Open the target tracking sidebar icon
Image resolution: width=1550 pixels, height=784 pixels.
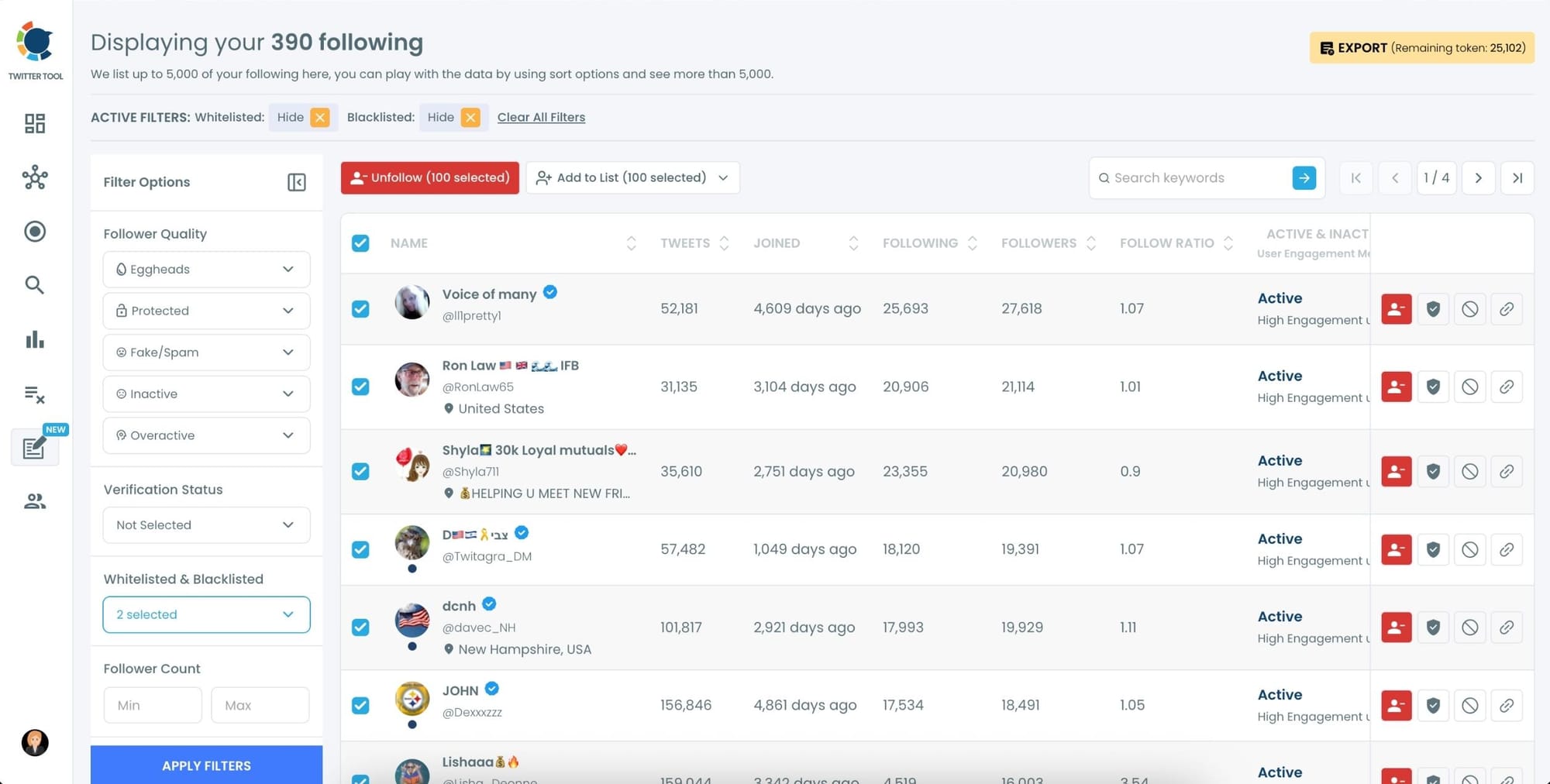click(34, 231)
